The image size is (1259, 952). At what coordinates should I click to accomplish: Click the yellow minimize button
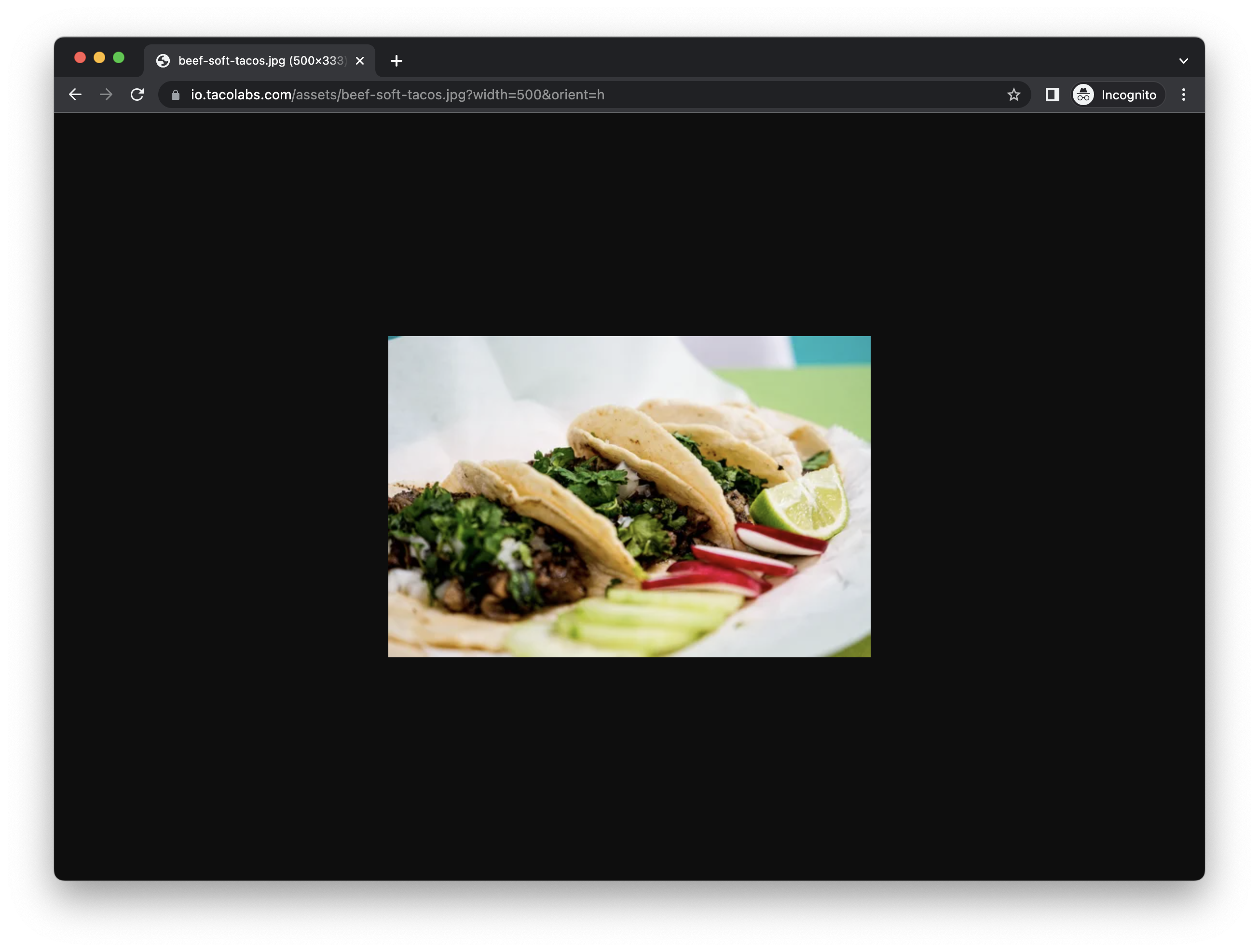tap(99, 57)
